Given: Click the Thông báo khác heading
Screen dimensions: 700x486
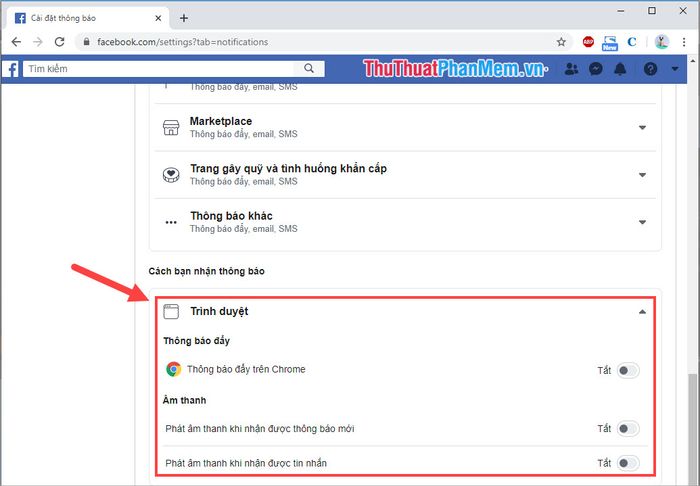Looking at the screenshot, I should [x=231, y=216].
